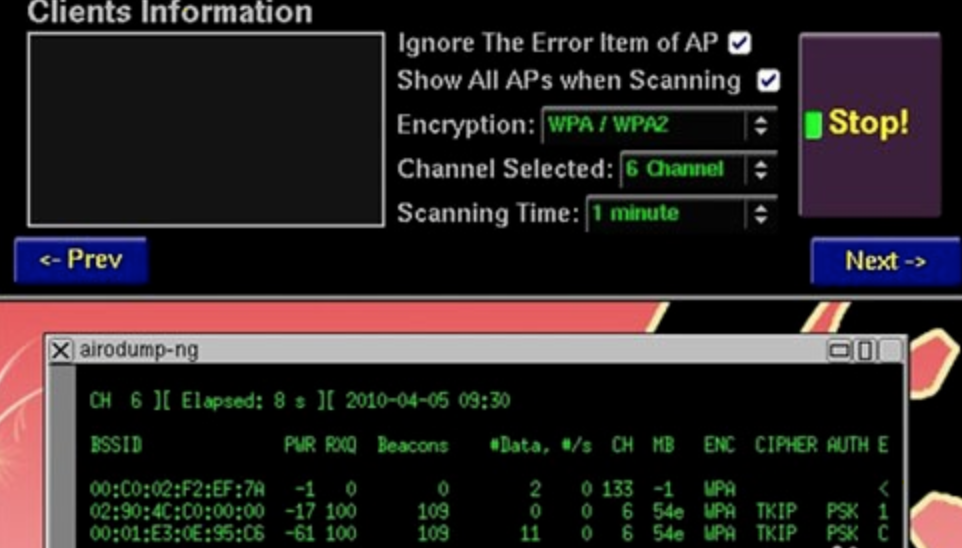962x548 pixels.
Task: Click the green indicator on Stop button
Action: pyautogui.click(x=814, y=125)
